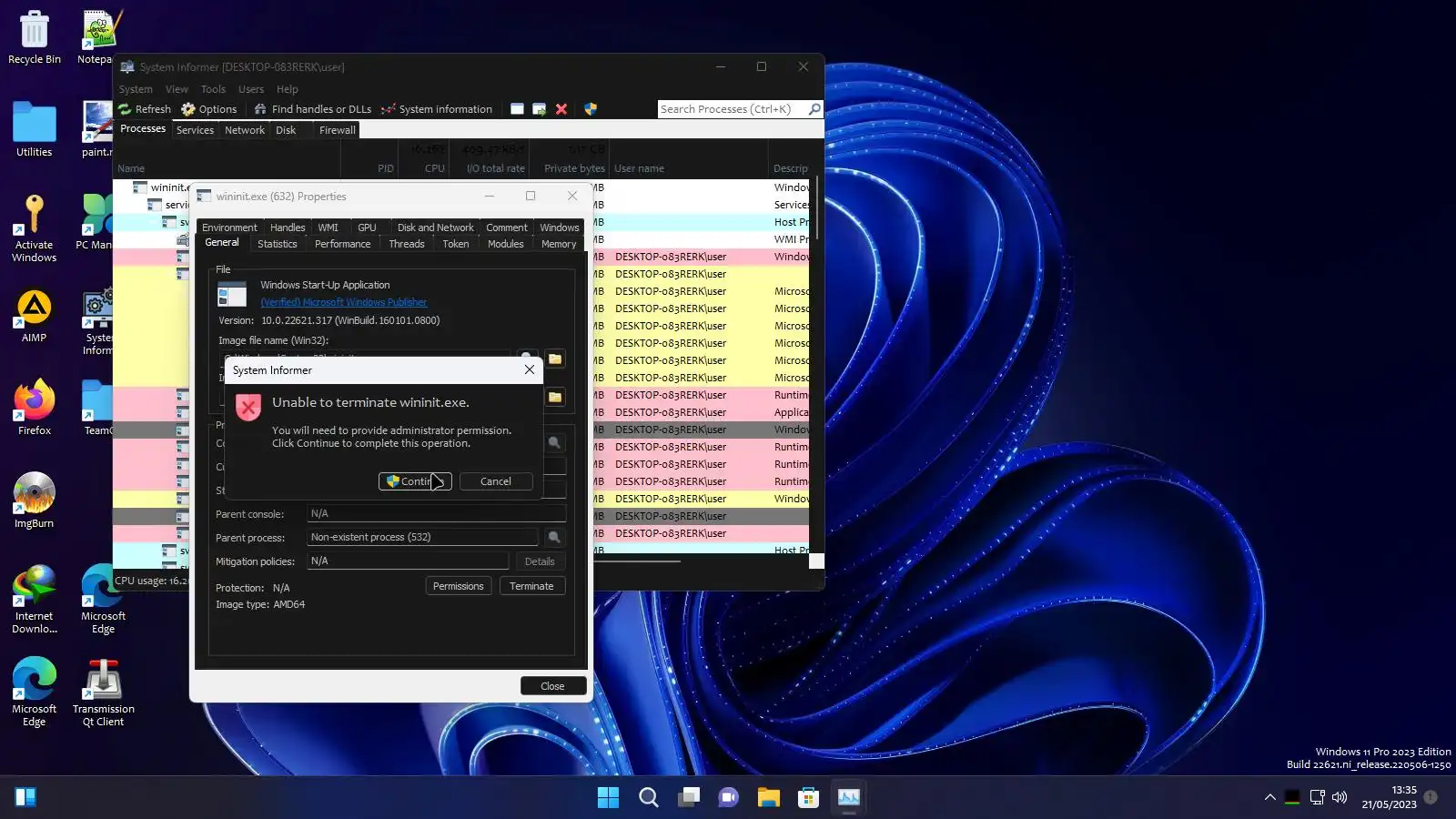
Task: Click the magnifier icon in Search Processes box
Action: (814, 109)
